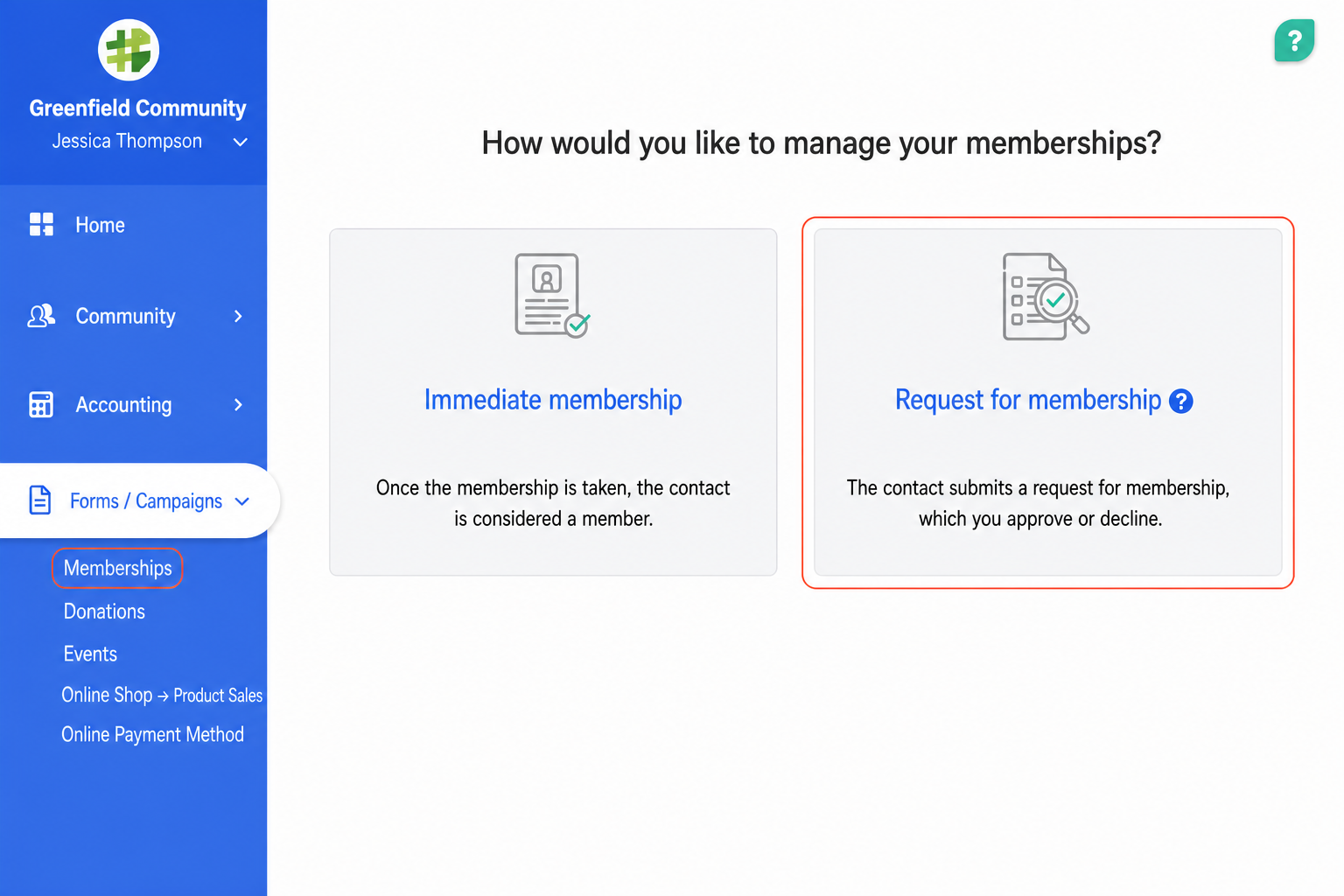
Task: Choose the Immediate membership link
Action: tap(553, 400)
